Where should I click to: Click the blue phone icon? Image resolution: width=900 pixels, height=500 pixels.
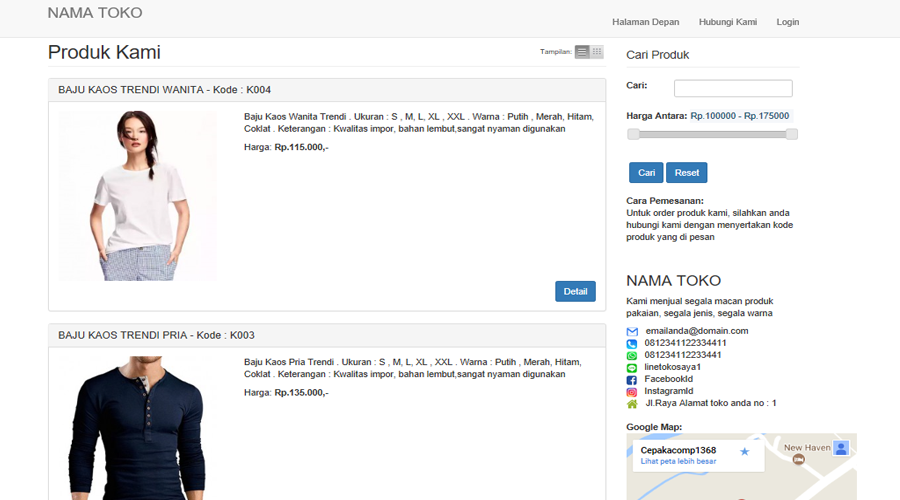point(632,343)
